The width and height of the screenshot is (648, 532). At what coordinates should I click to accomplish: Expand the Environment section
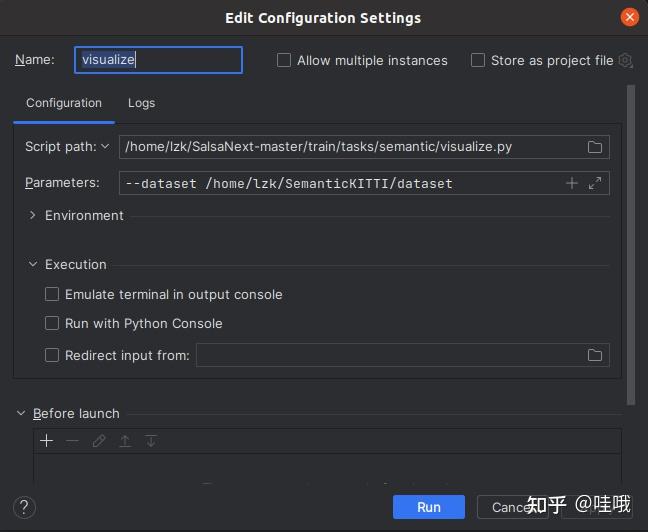33,215
